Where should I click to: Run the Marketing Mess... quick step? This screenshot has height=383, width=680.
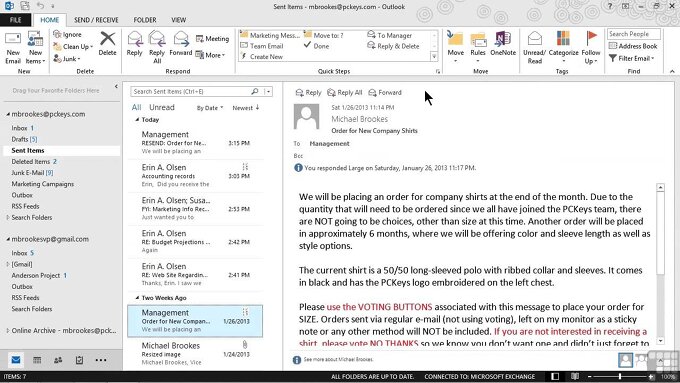(x=269, y=35)
